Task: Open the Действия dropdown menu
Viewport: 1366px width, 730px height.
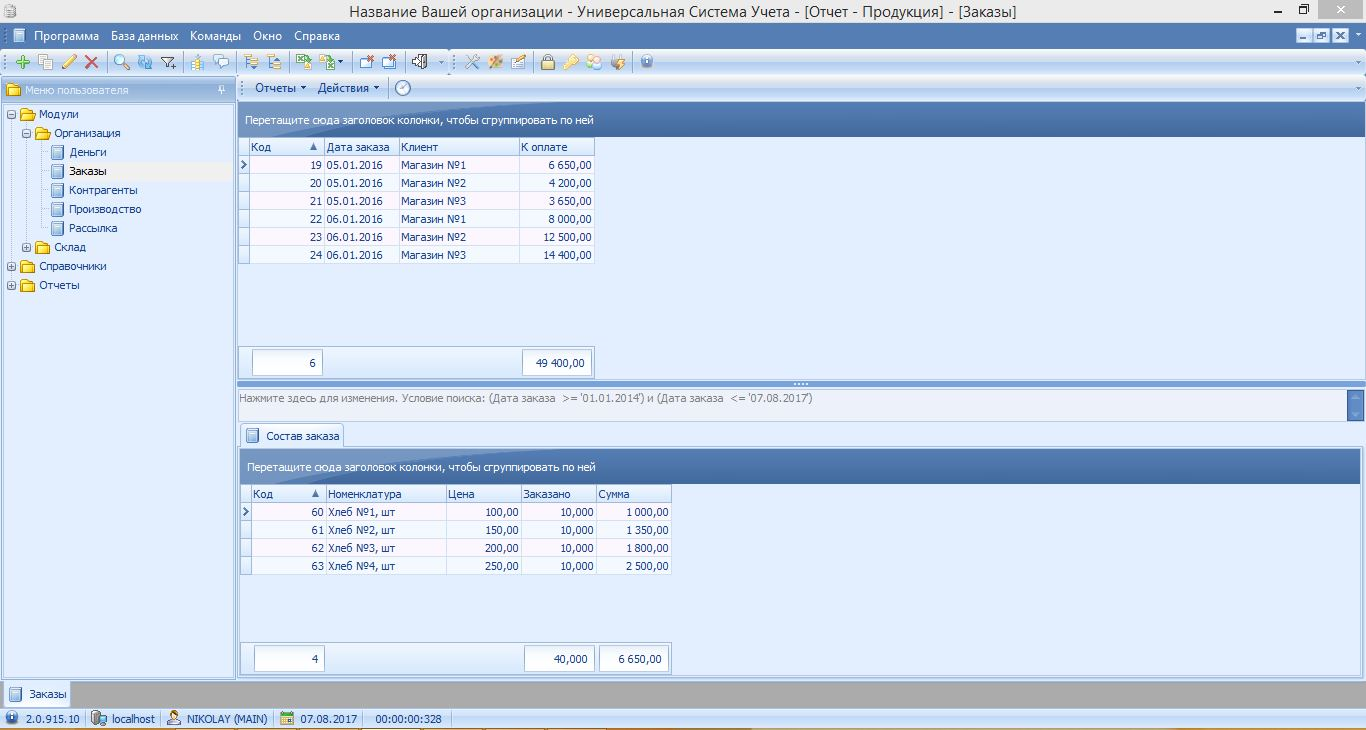Action: [x=348, y=88]
